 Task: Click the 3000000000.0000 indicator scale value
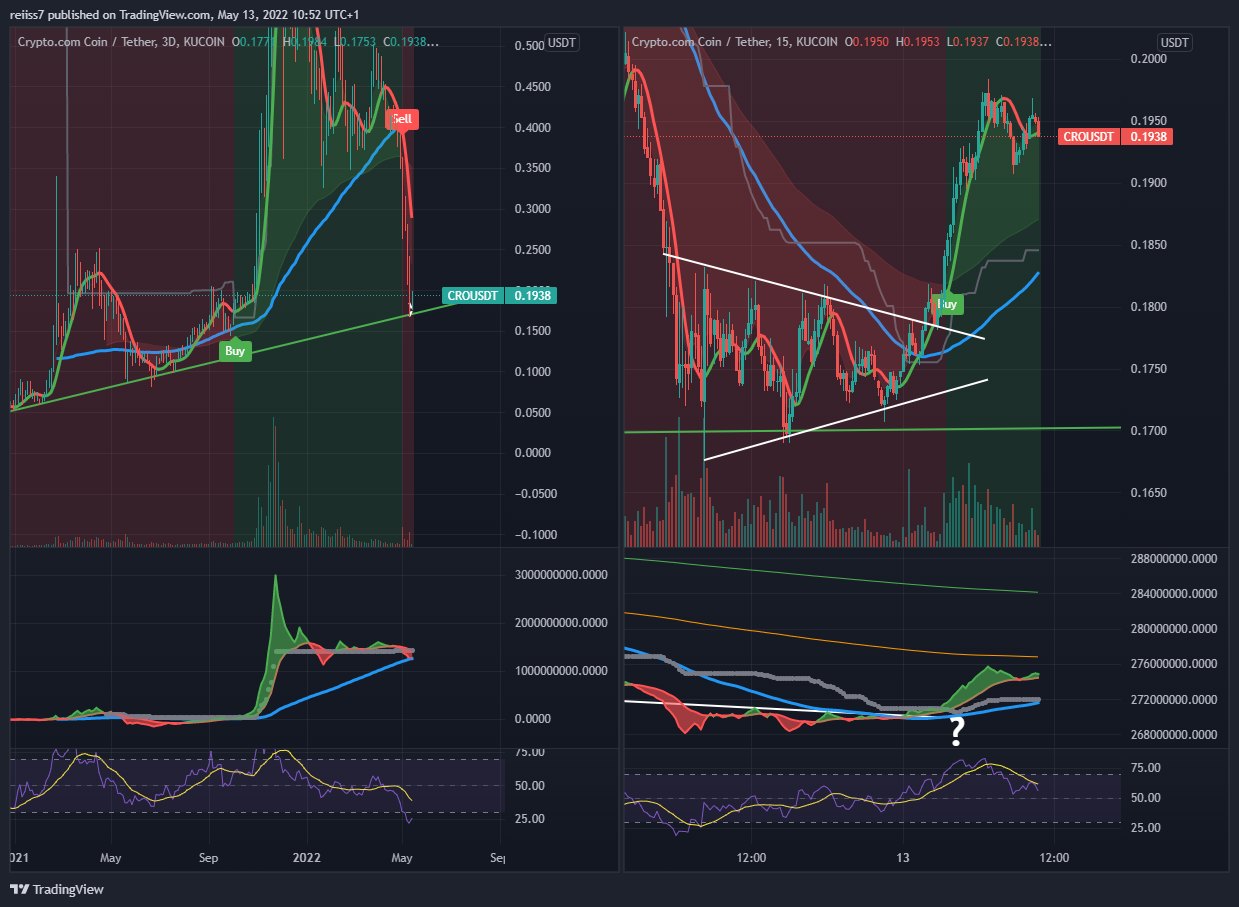tap(560, 575)
